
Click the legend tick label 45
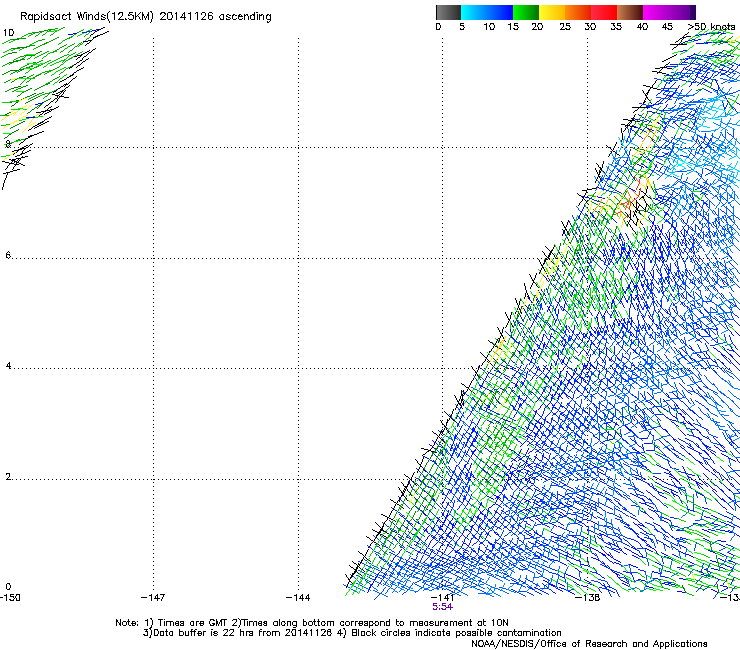pyautogui.click(x=667, y=27)
